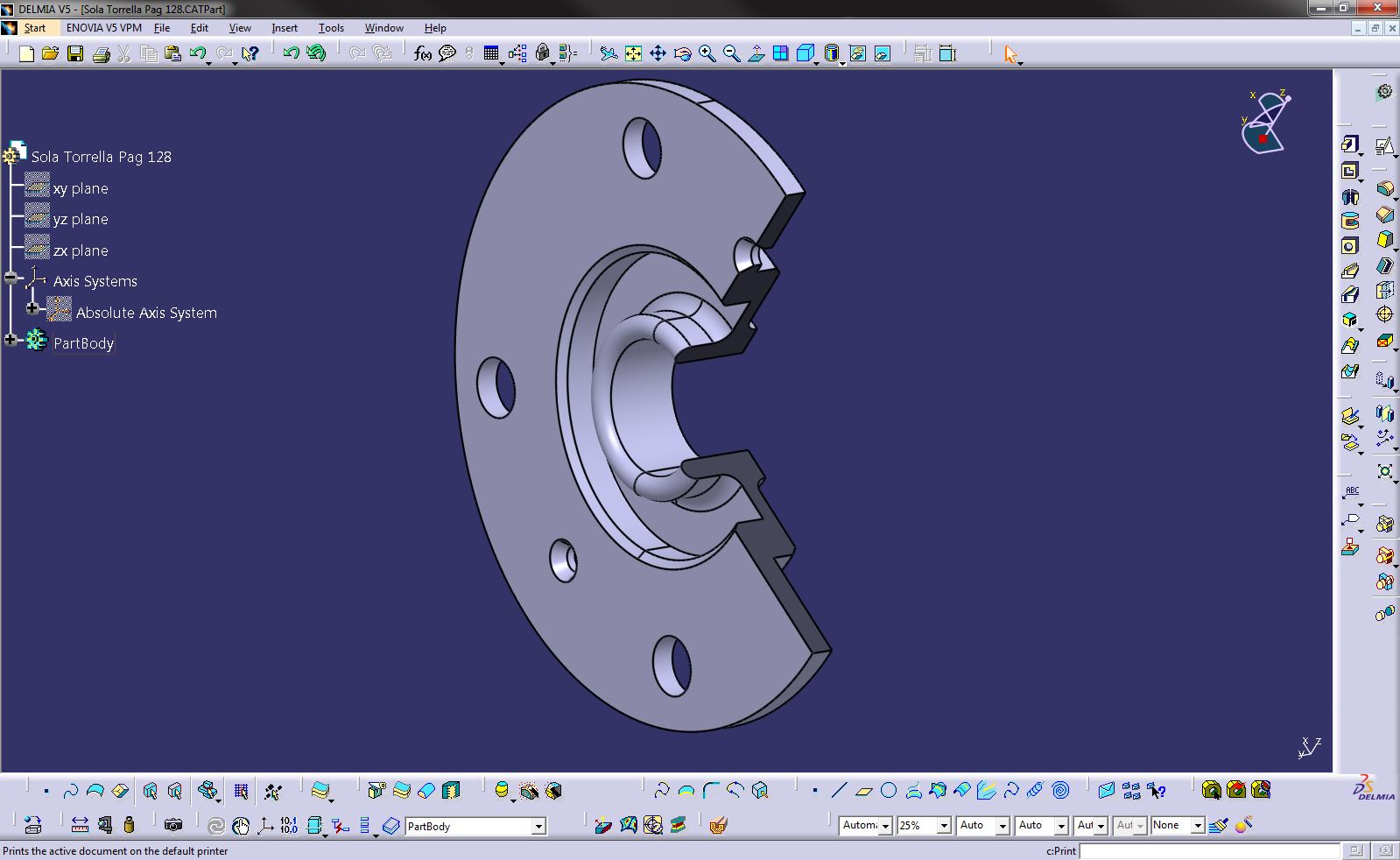
Task: Click the What's This help cursor icon
Action: pos(250,54)
